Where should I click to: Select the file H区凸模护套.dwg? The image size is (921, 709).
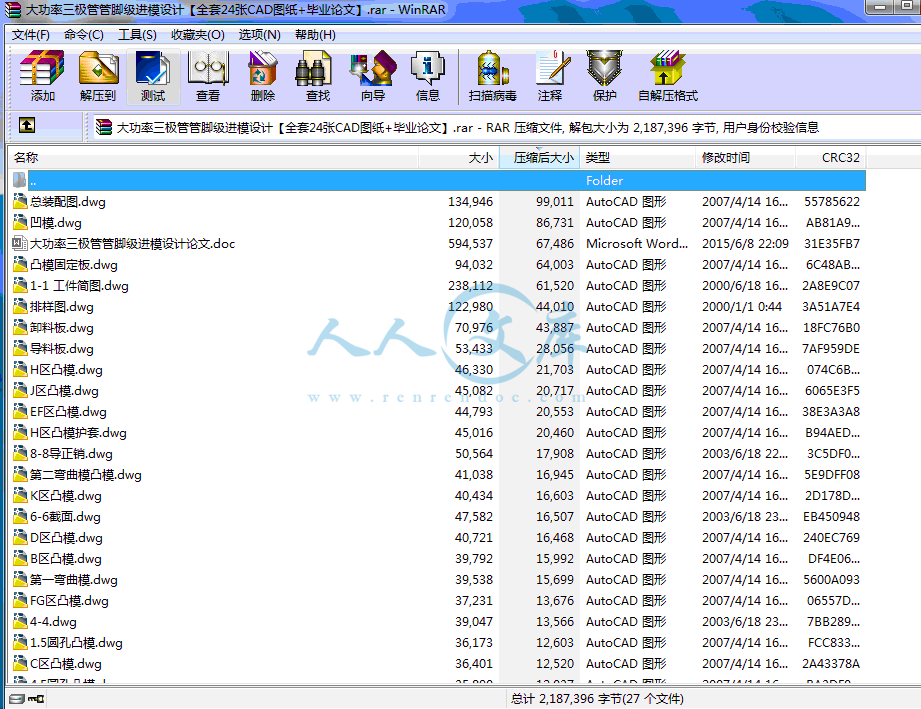pyautogui.click(x=79, y=433)
